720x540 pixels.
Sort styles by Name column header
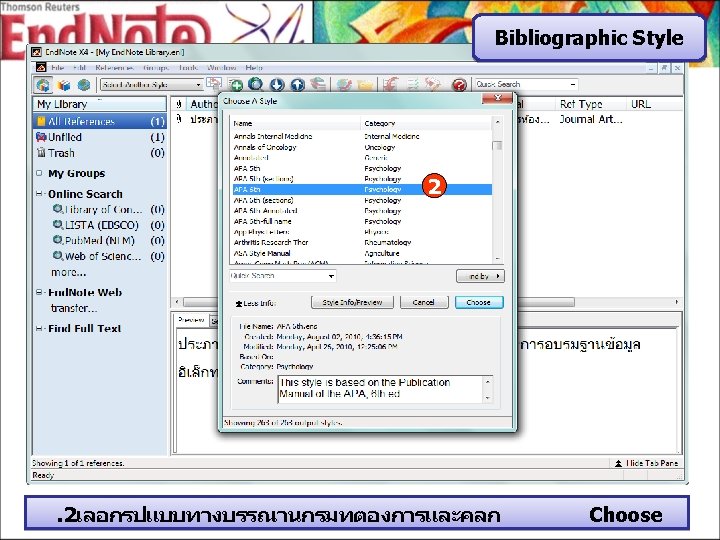tap(296, 123)
